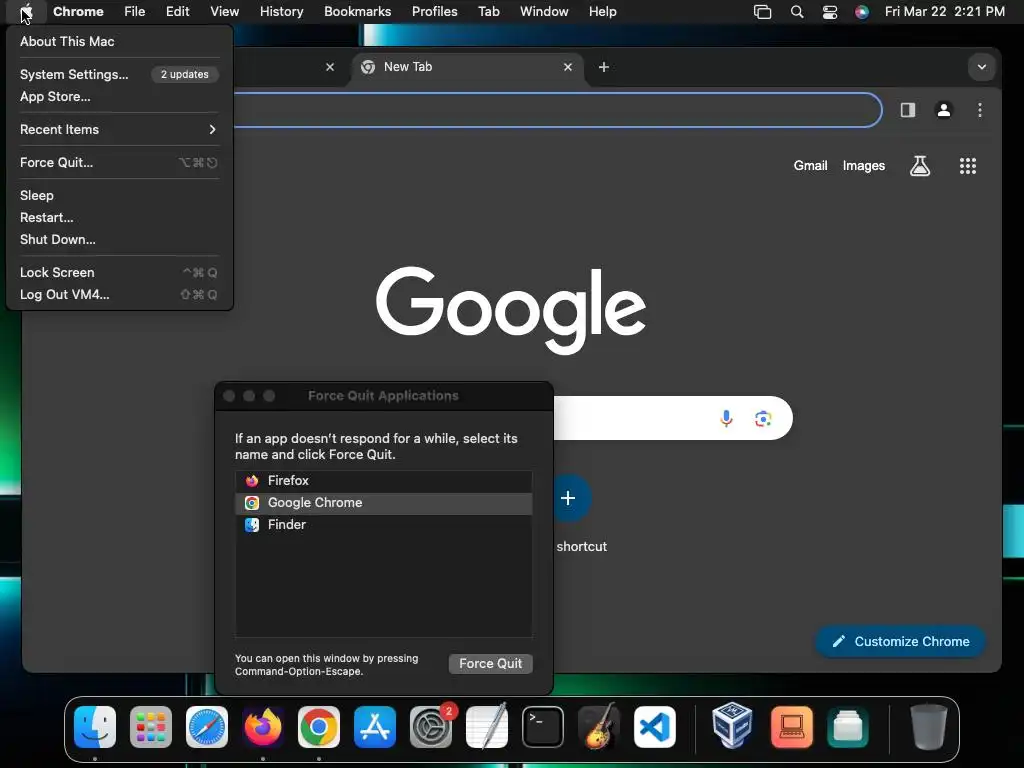Open the Images link
Image resolution: width=1024 pixels, height=768 pixels.
coord(863,166)
